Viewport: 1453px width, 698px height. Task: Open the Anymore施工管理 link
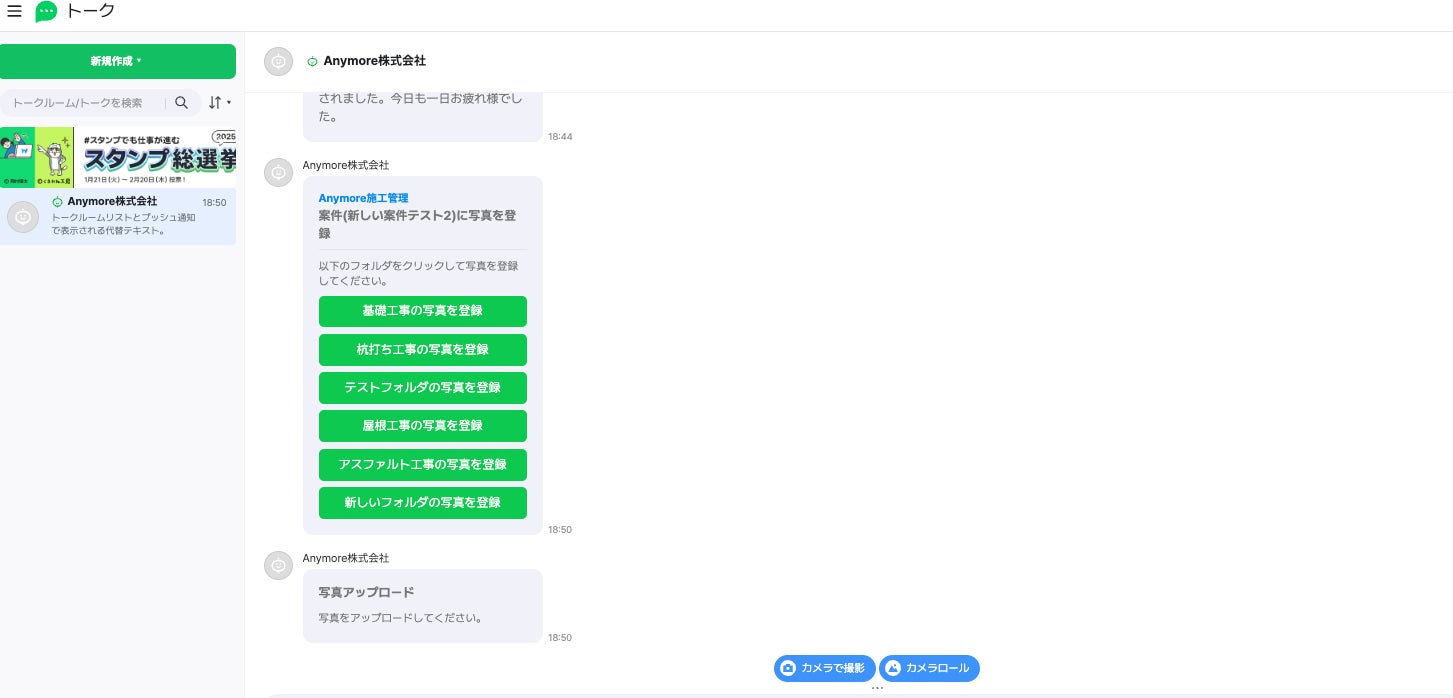point(363,198)
